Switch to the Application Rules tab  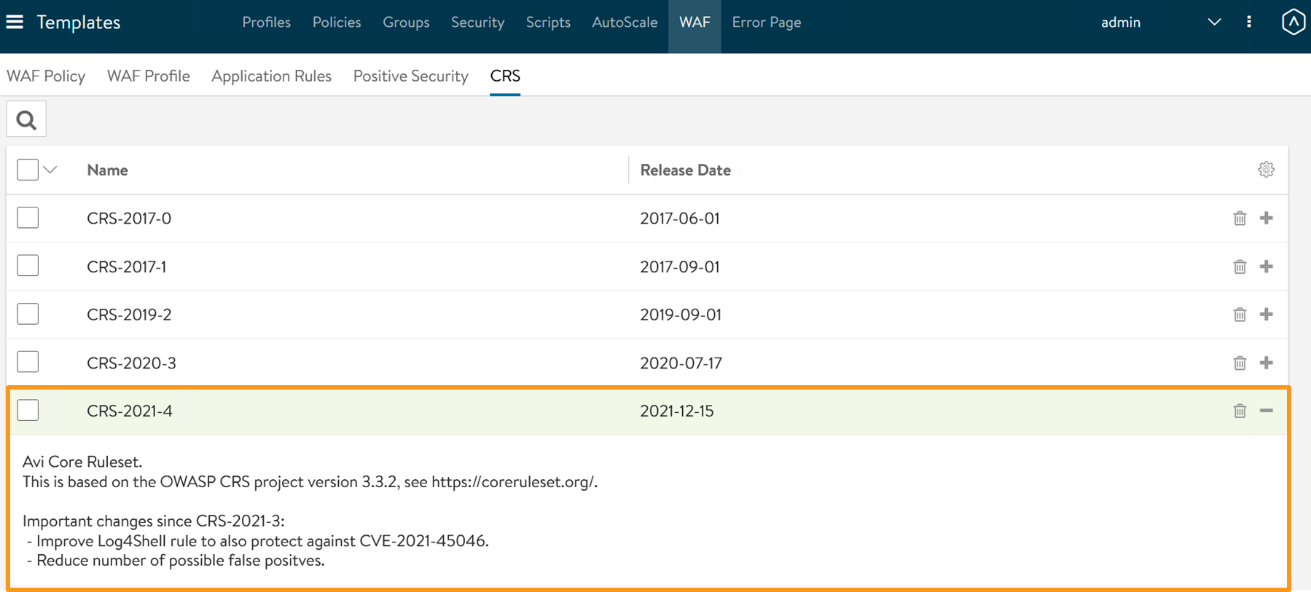click(x=272, y=76)
